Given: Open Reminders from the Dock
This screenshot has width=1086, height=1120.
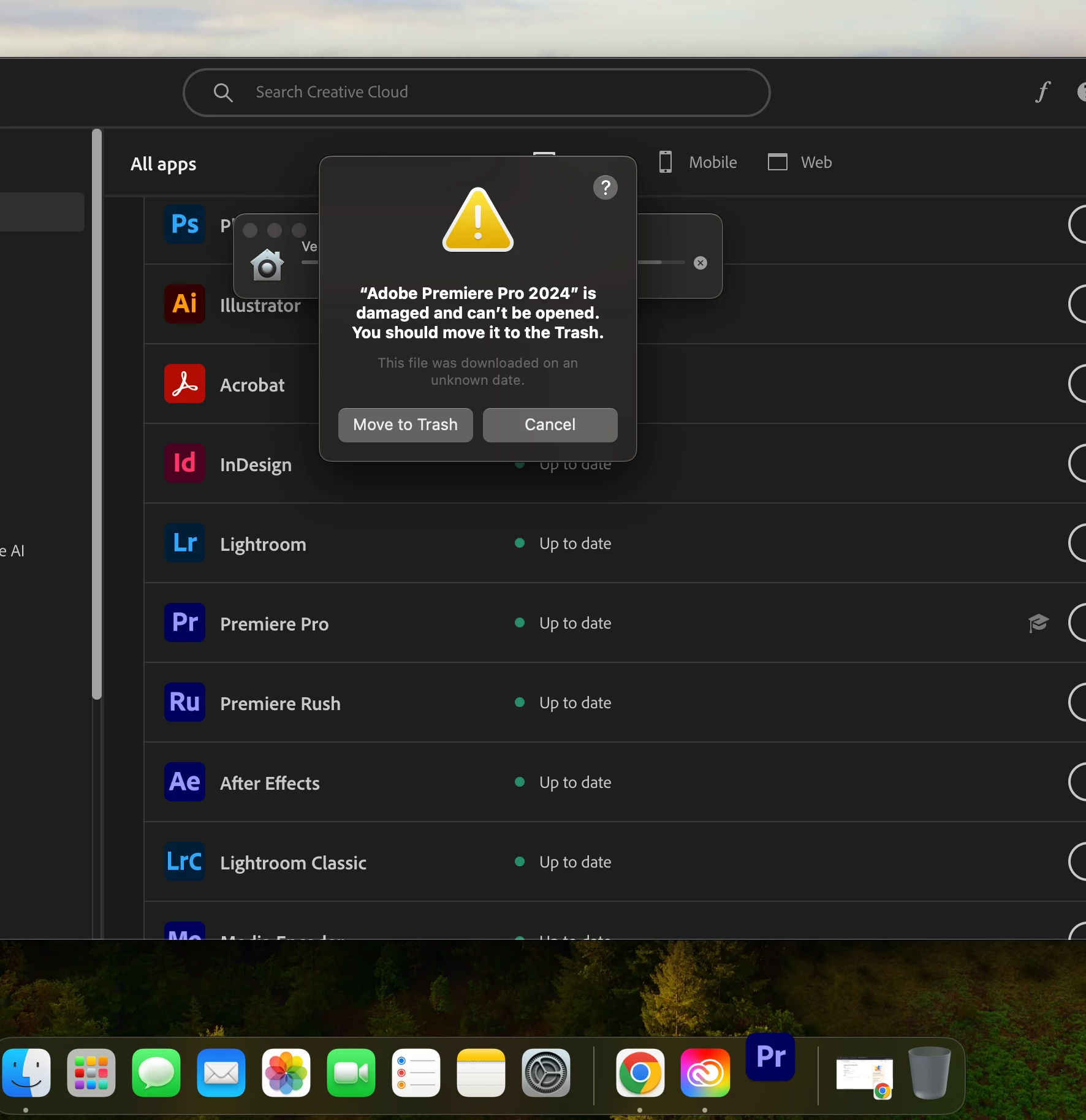Looking at the screenshot, I should point(416,1073).
